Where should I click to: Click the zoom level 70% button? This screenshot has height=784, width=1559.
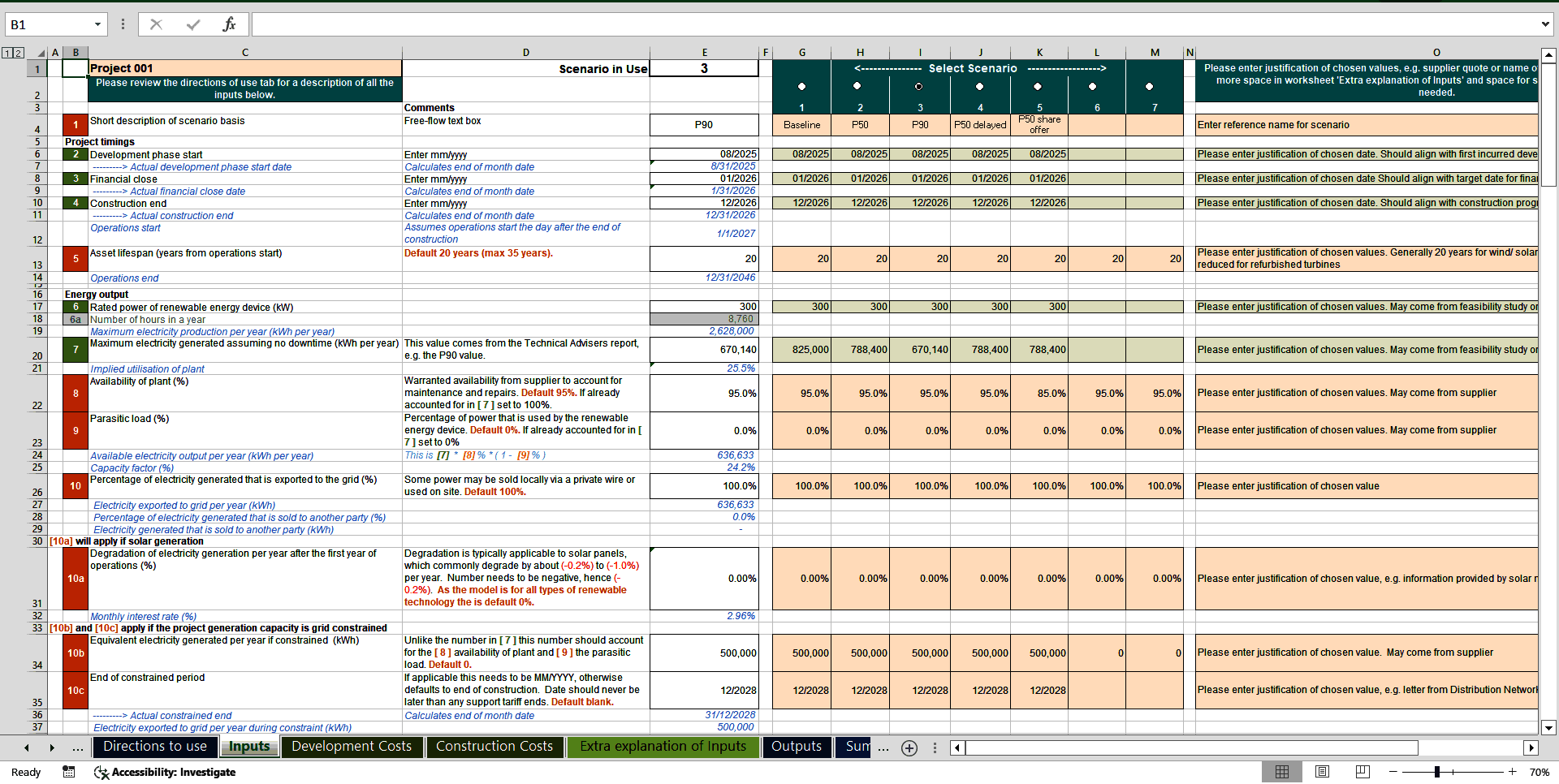coord(1540,772)
